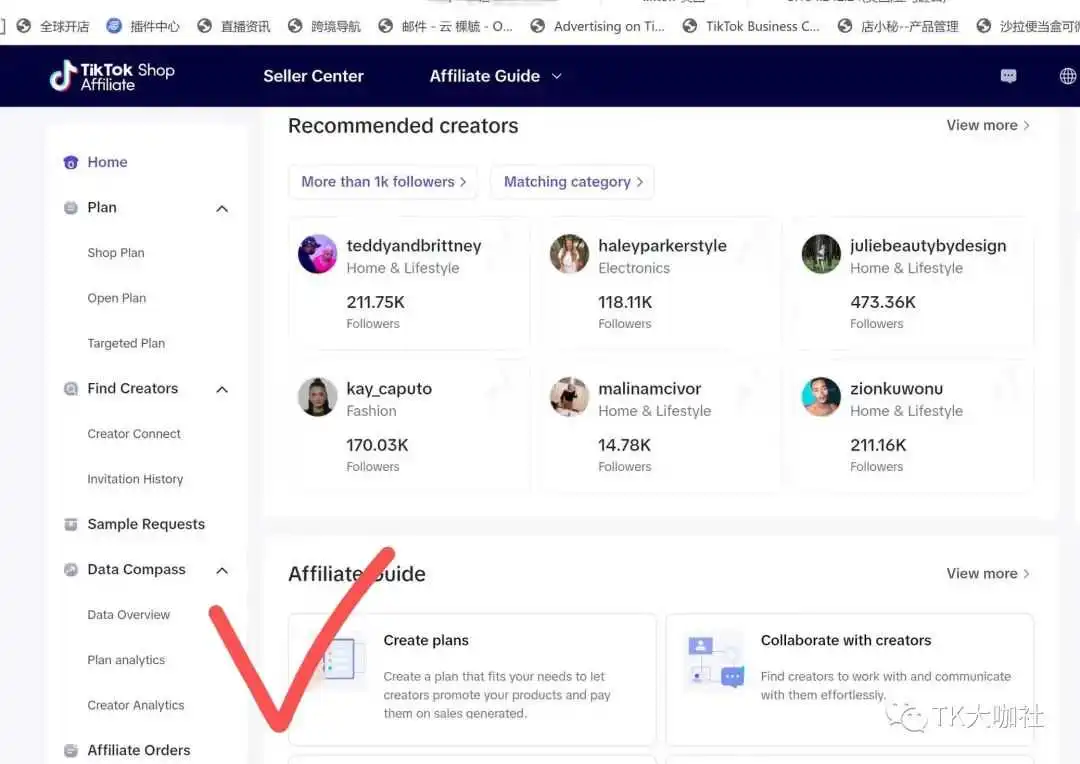Screen dimensions: 1080x764
Task: Collapse the Plan sidebar section
Action: point(222,208)
